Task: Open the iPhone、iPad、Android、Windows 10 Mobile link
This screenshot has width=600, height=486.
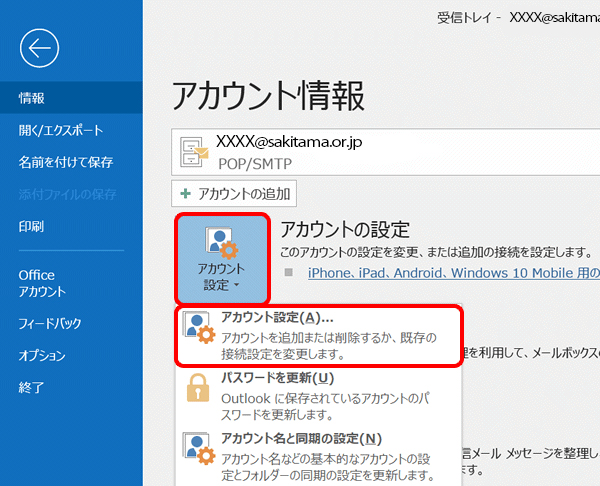Action: point(454,273)
